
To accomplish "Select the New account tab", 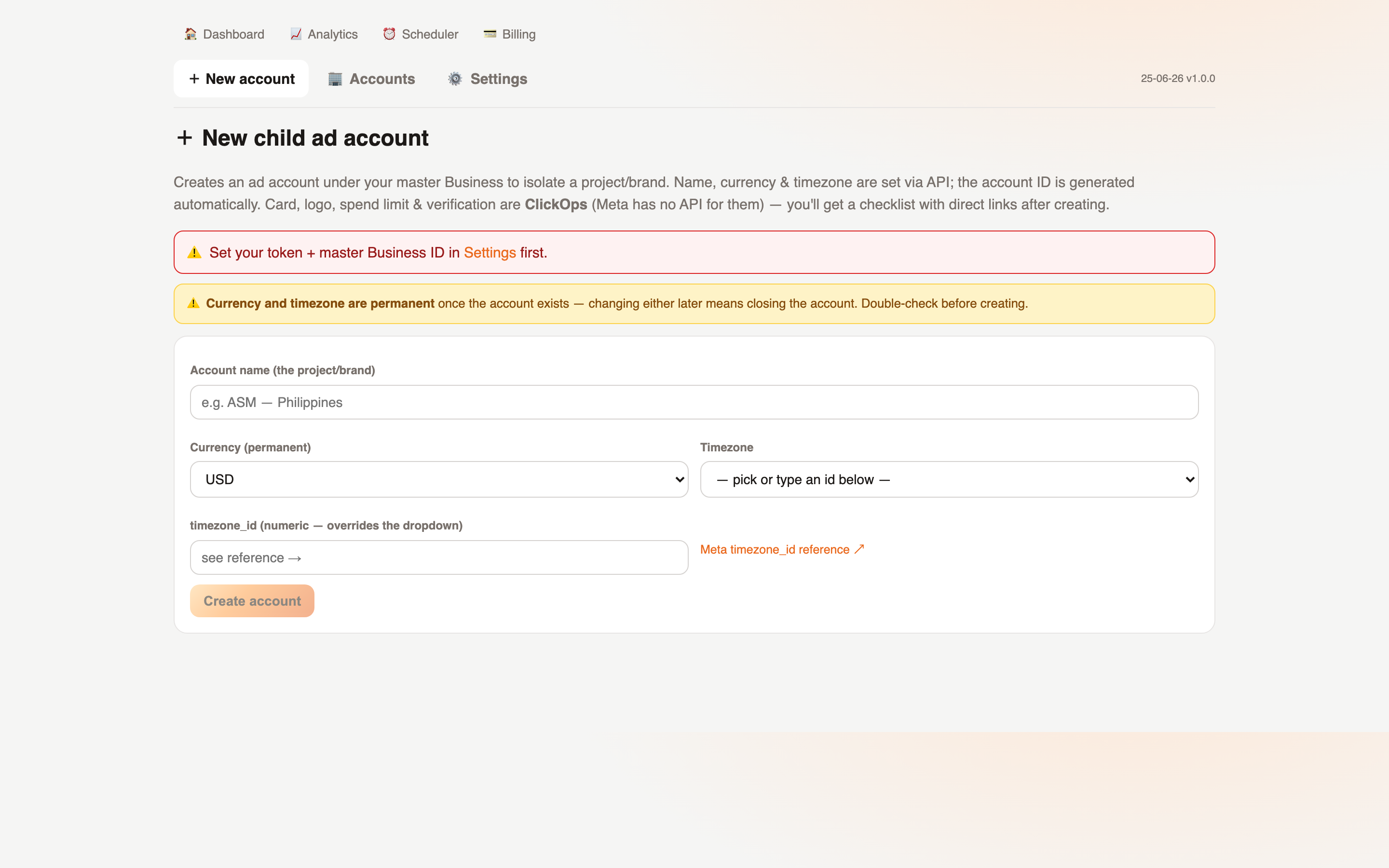I will 241,79.
